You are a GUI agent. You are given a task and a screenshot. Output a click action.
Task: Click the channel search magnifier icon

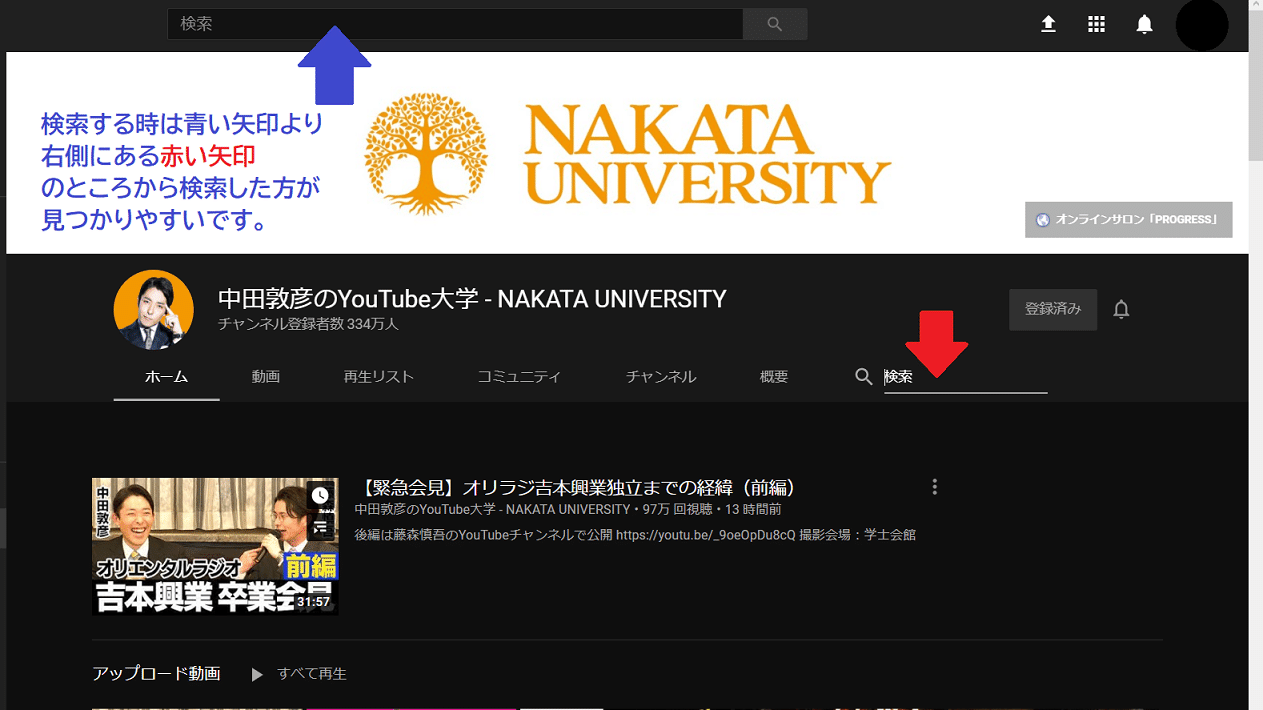click(864, 377)
